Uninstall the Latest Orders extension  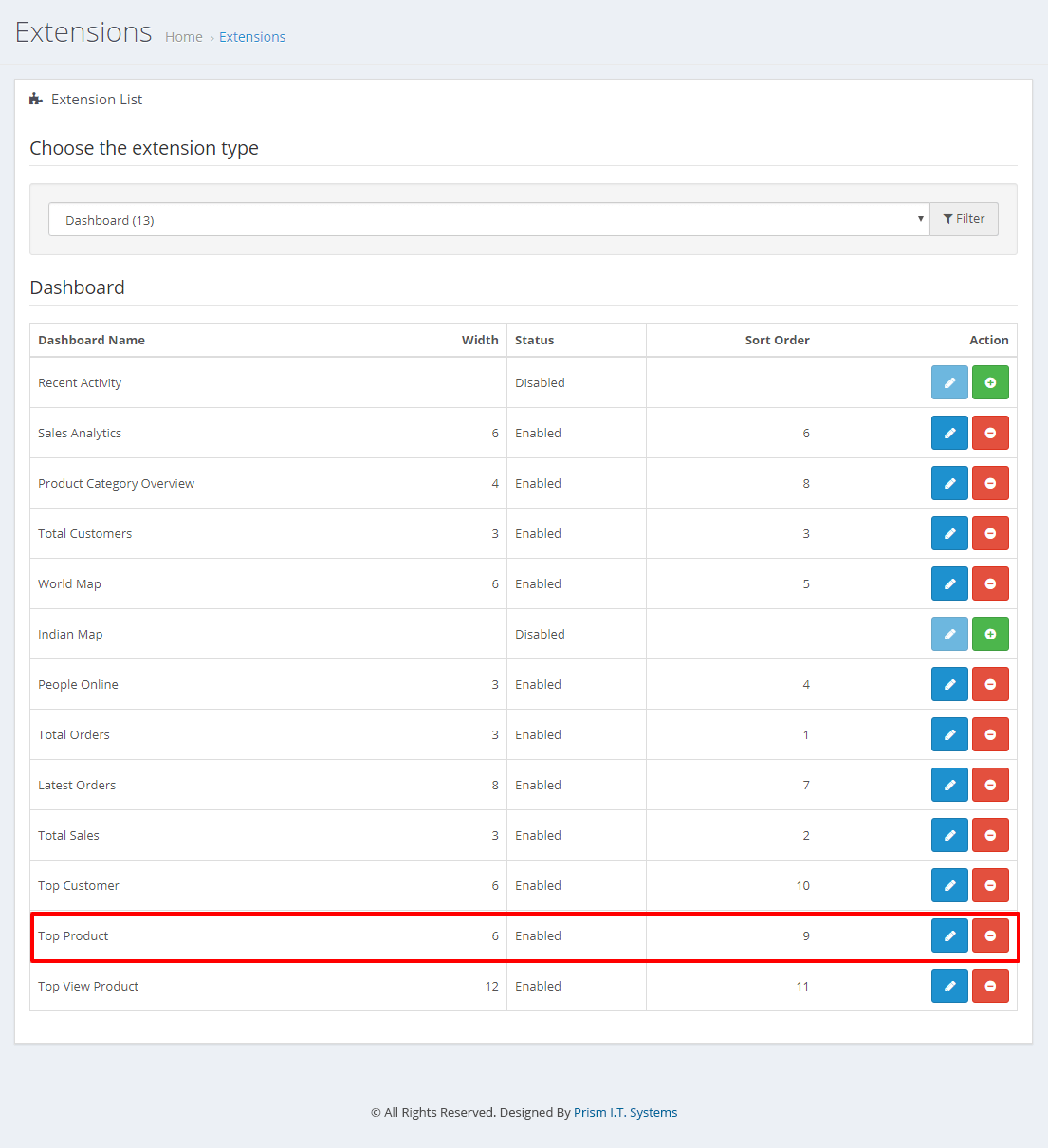(x=990, y=785)
